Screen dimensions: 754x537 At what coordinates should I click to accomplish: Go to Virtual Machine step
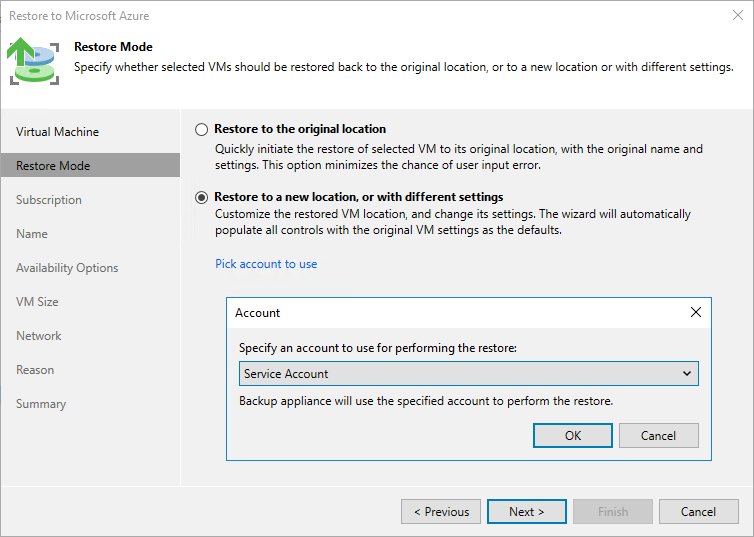click(x=57, y=132)
